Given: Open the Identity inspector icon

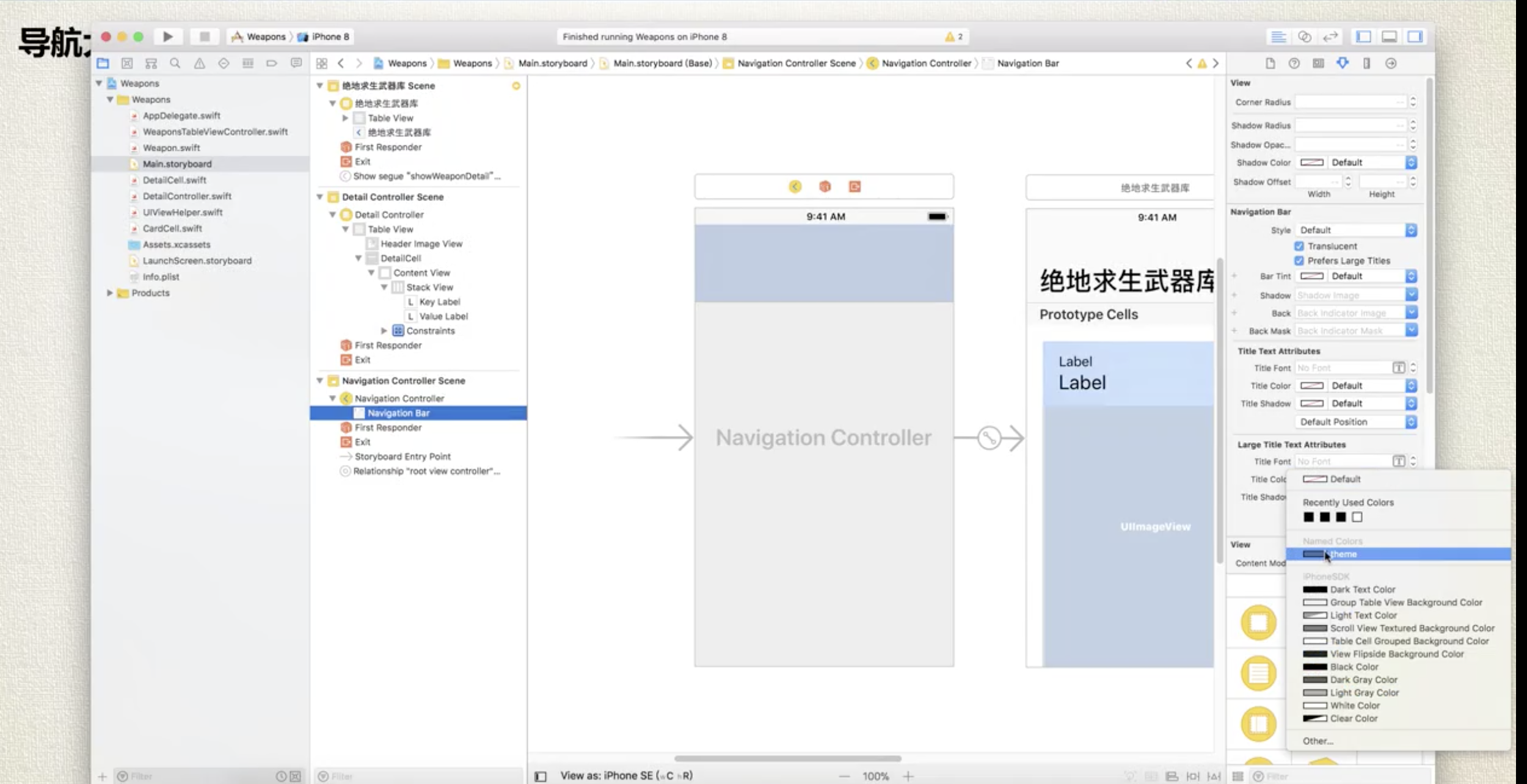Looking at the screenshot, I should 1318,63.
